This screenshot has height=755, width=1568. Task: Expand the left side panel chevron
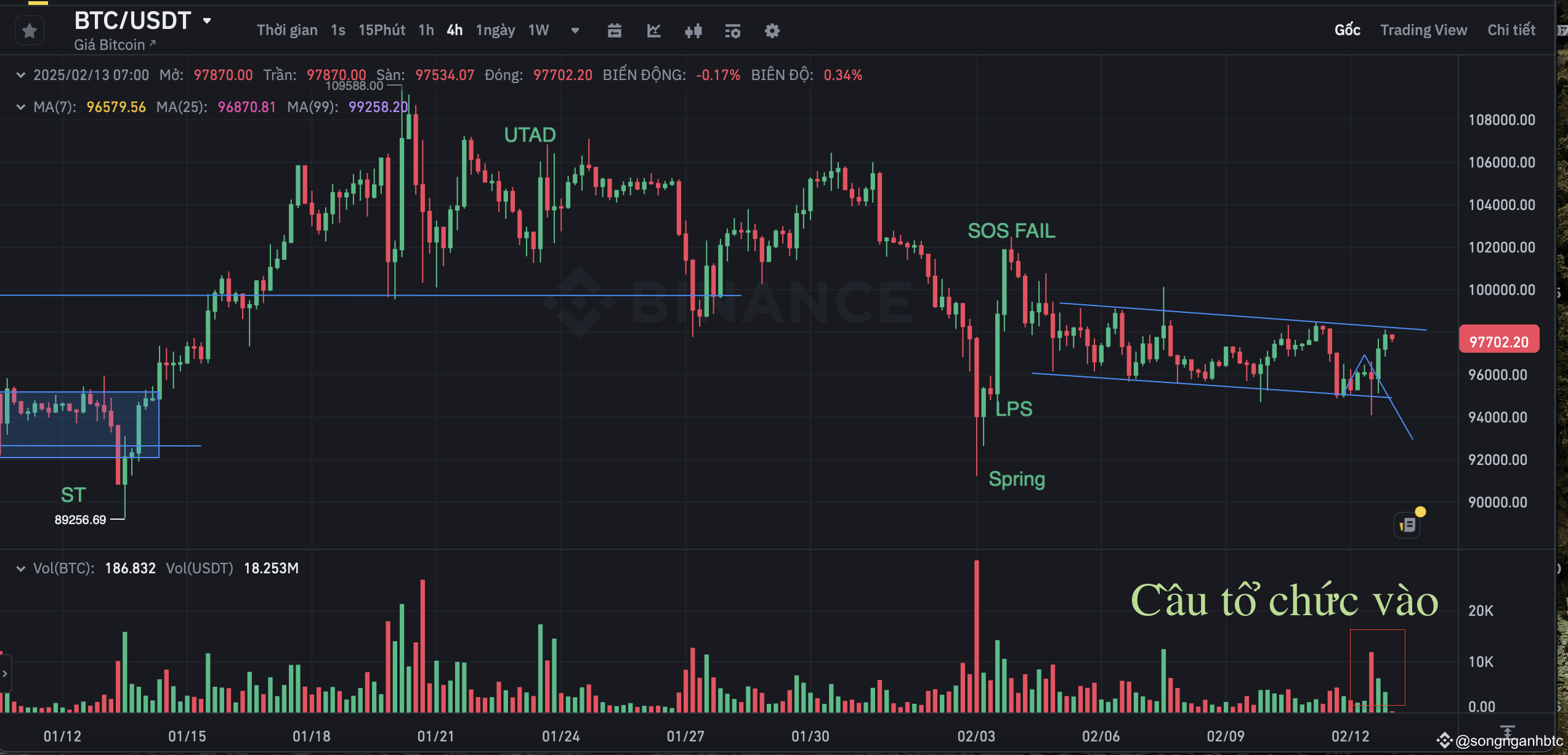point(5,672)
